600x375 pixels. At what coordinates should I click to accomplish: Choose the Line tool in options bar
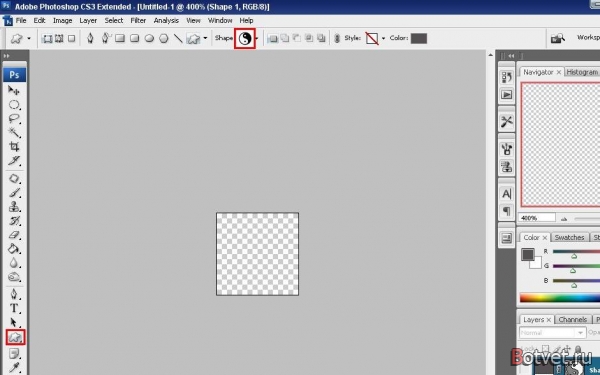pos(178,38)
